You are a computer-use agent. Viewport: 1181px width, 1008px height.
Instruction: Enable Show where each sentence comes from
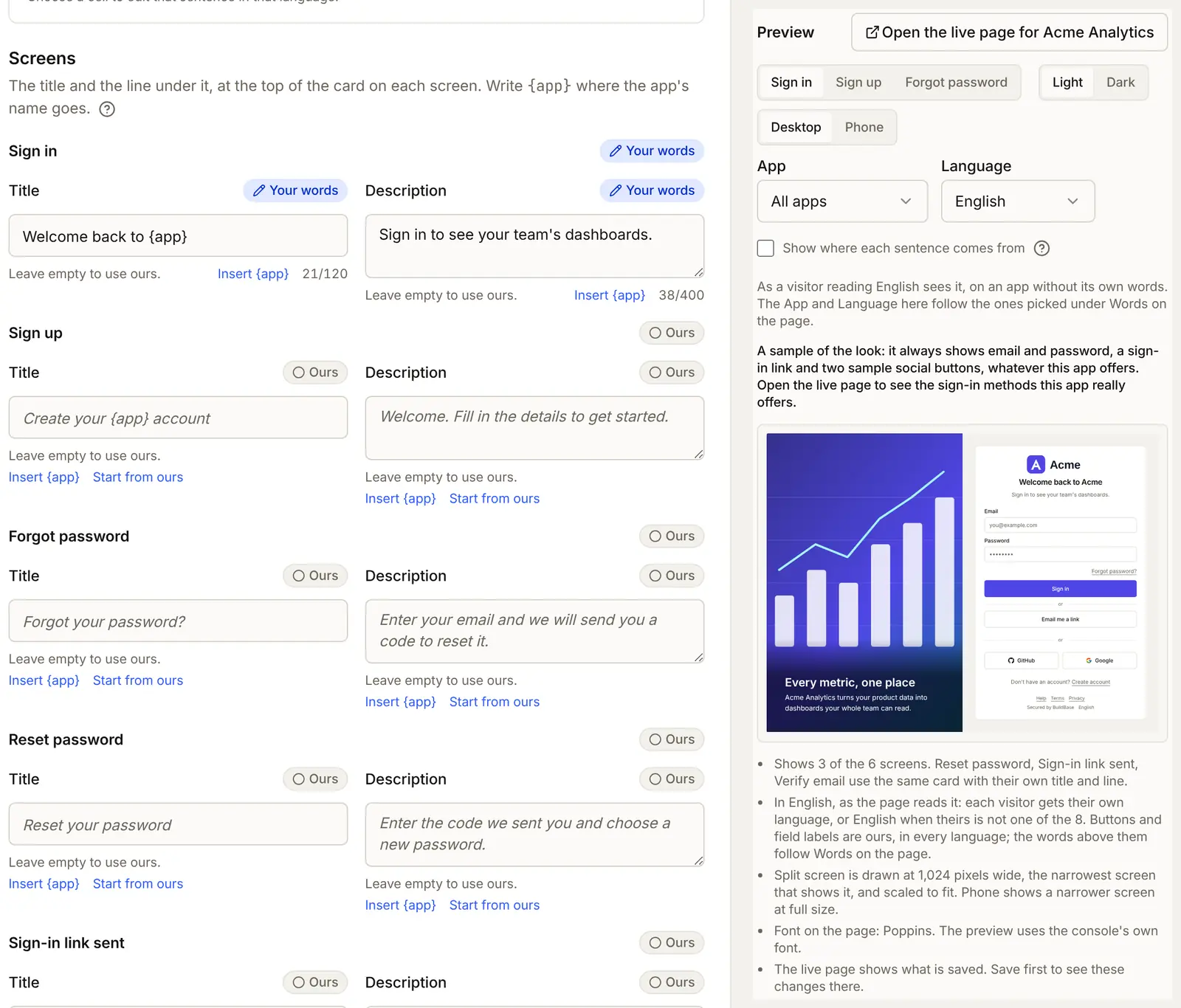[x=765, y=248]
